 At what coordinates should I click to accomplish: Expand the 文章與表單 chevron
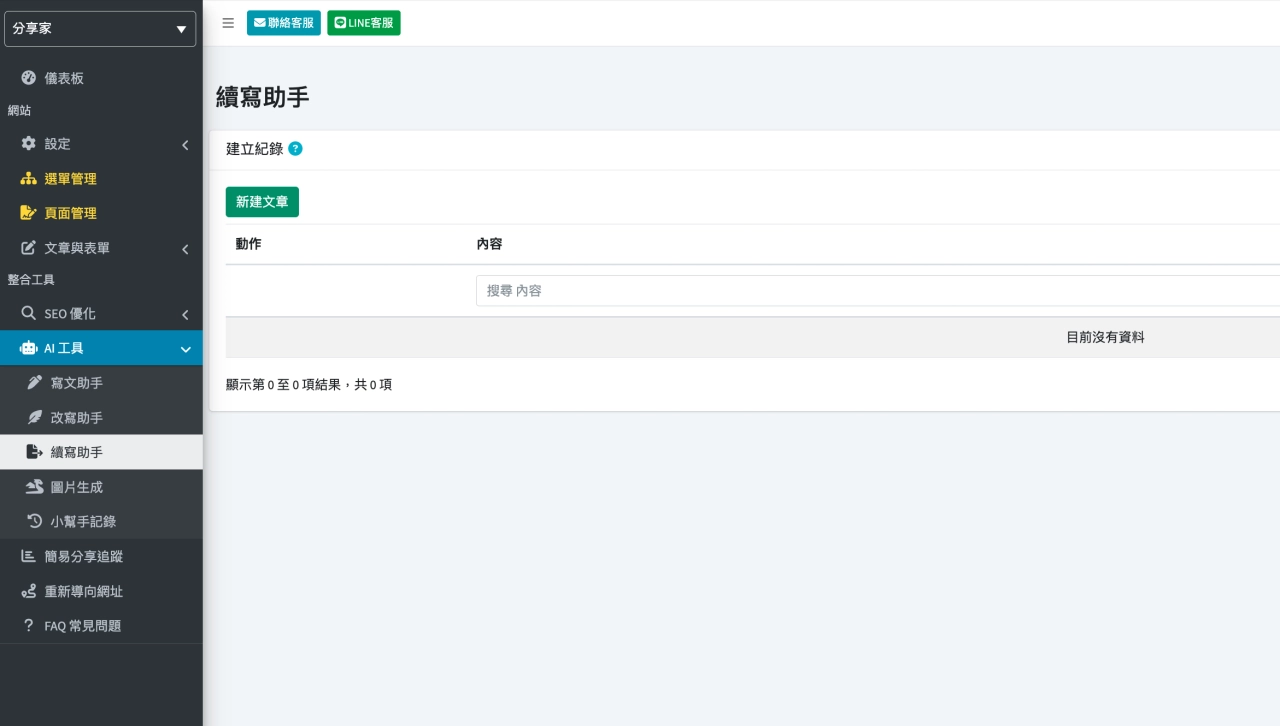185,249
